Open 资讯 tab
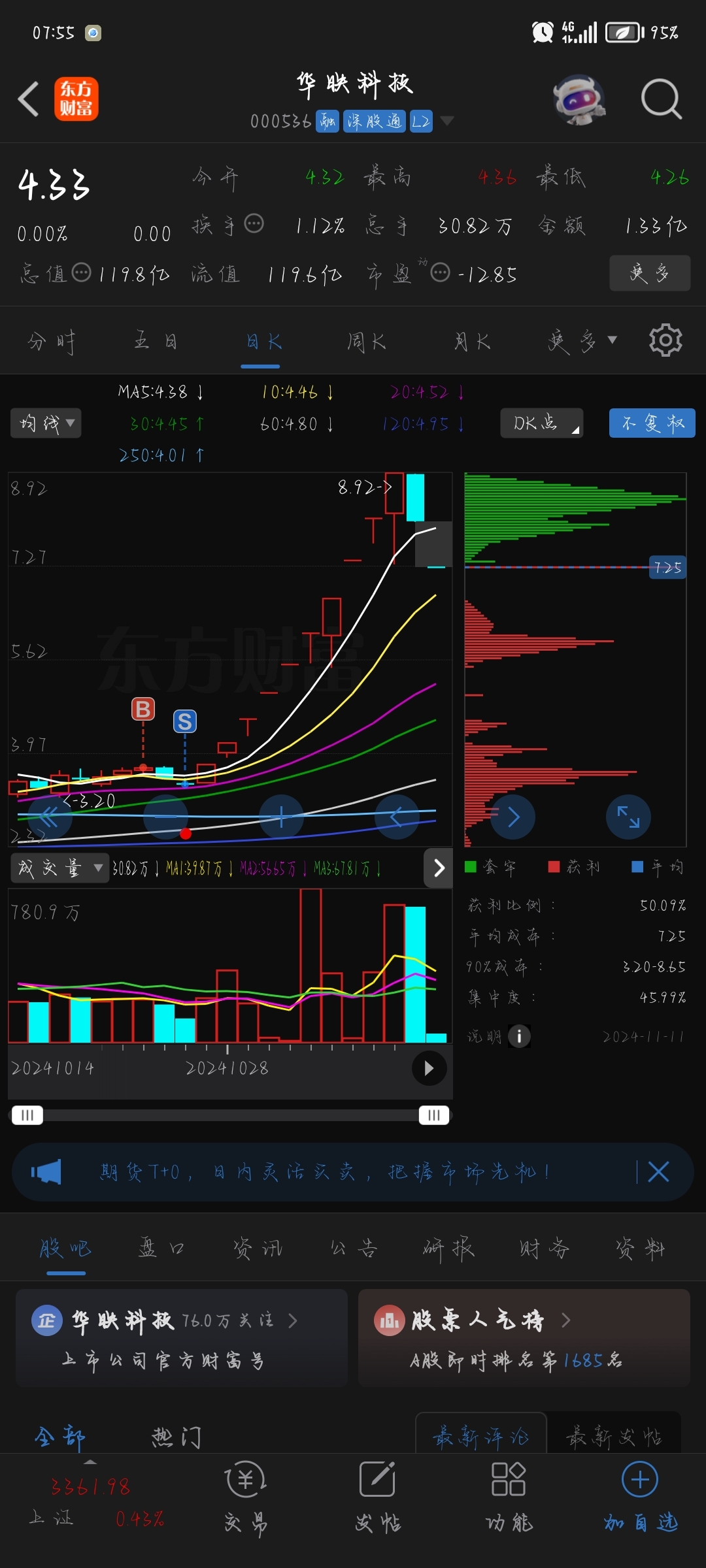Image resolution: width=706 pixels, height=1568 pixels. [258, 1249]
